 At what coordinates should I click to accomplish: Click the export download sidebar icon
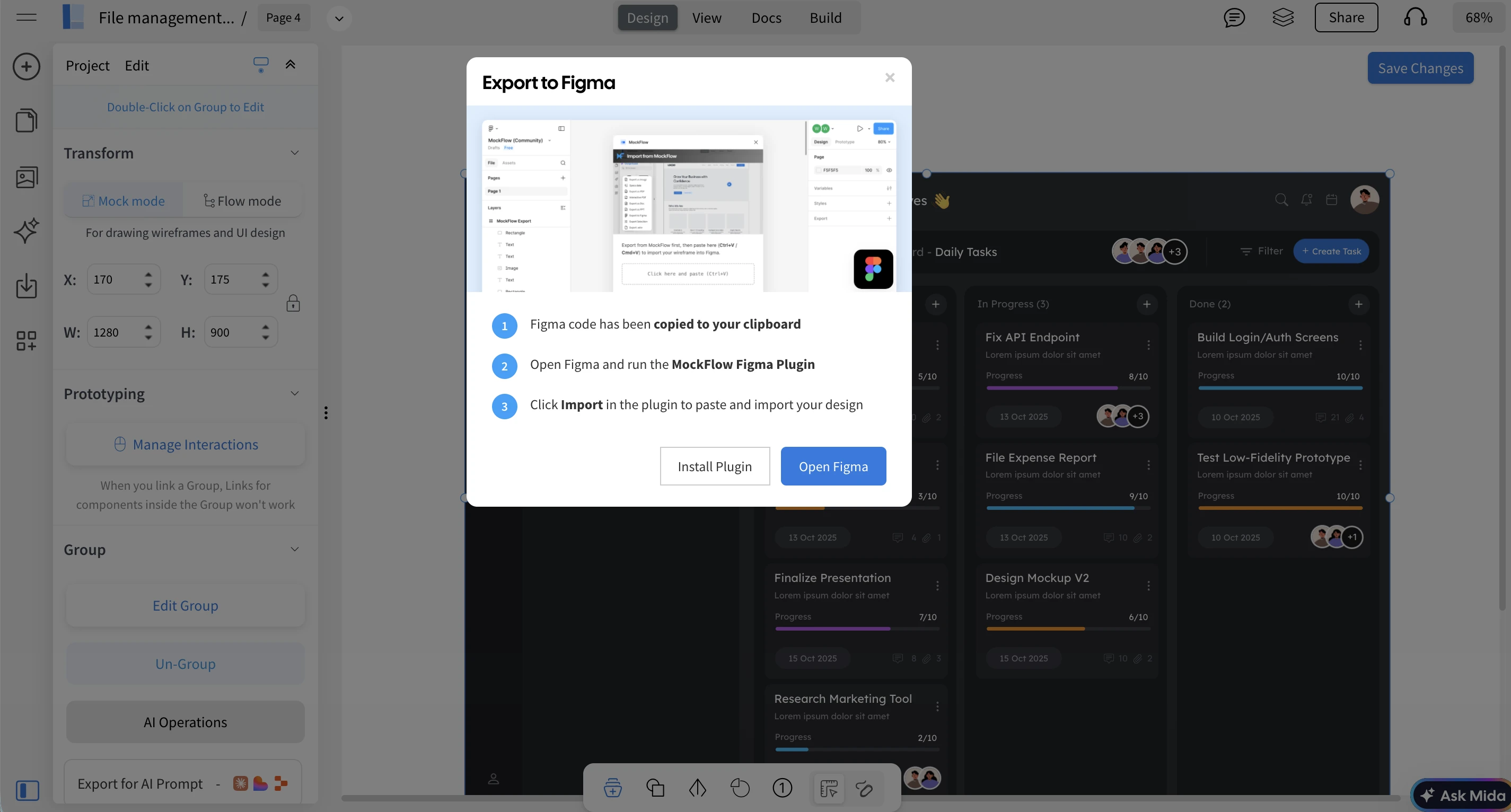27,286
